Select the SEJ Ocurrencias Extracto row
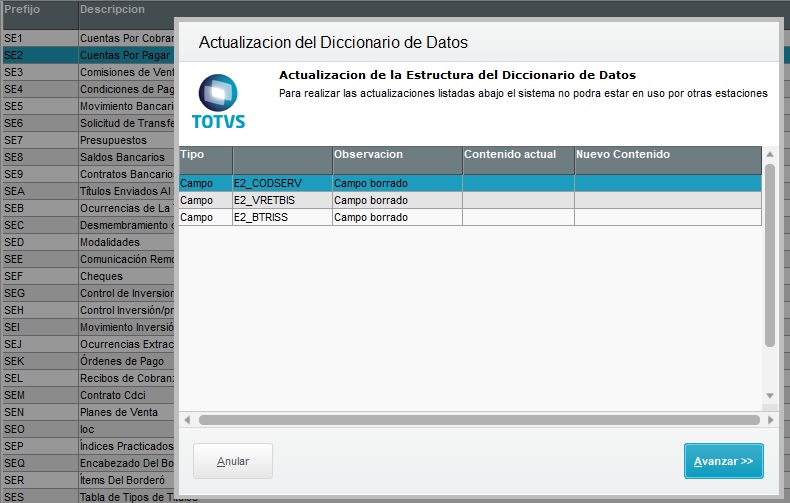This screenshot has width=790, height=503. [88, 344]
